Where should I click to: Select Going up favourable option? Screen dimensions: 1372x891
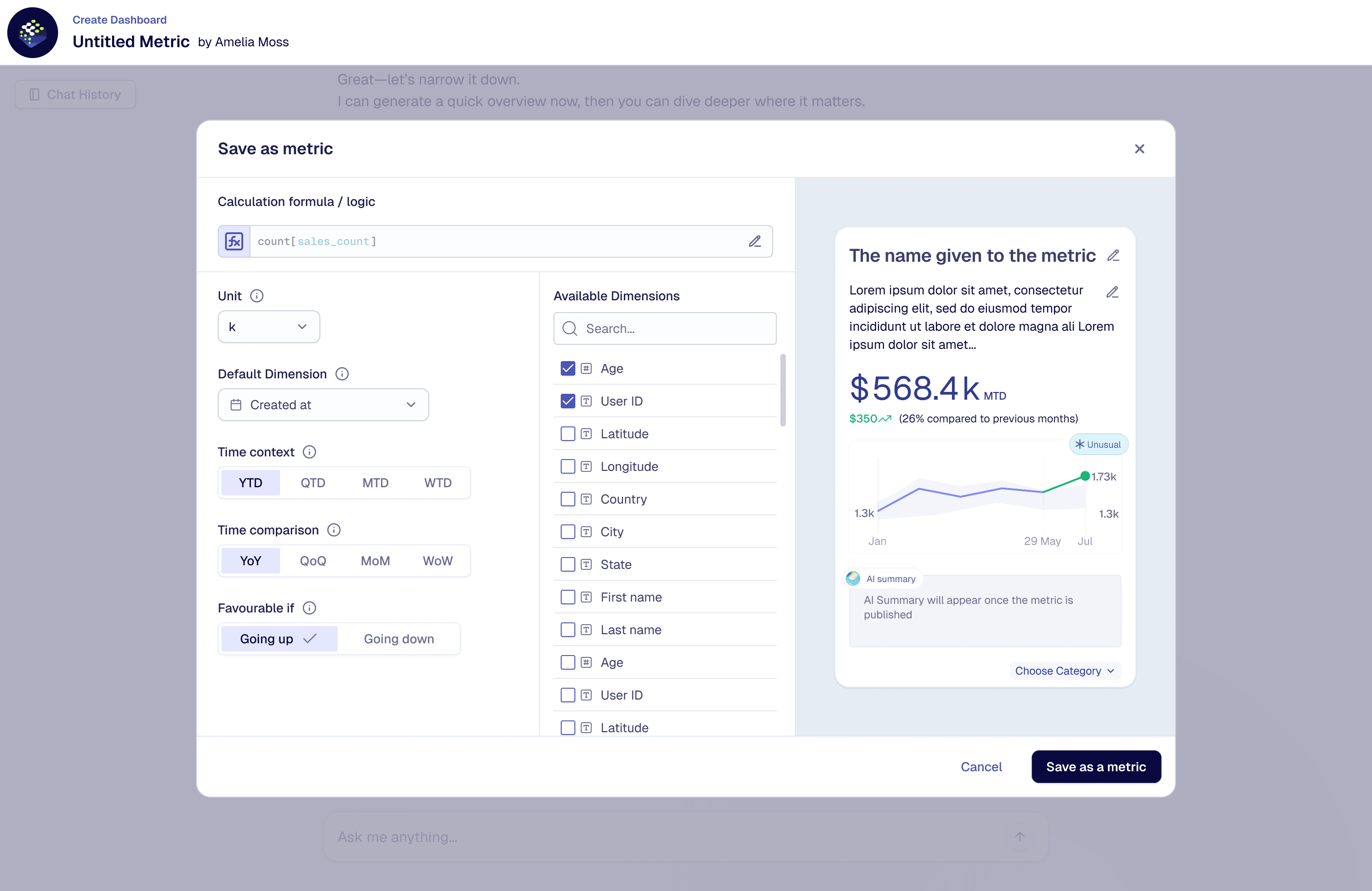coord(279,639)
